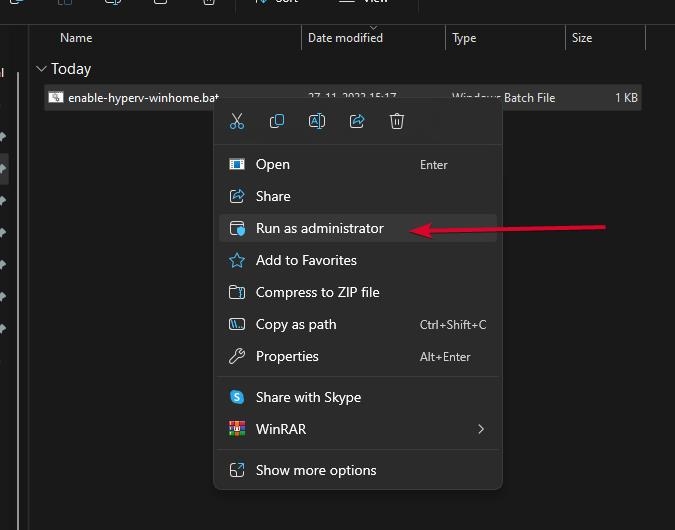Click the Windows Batch File type cell
This screenshot has width=675, height=530.
click(x=503, y=98)
